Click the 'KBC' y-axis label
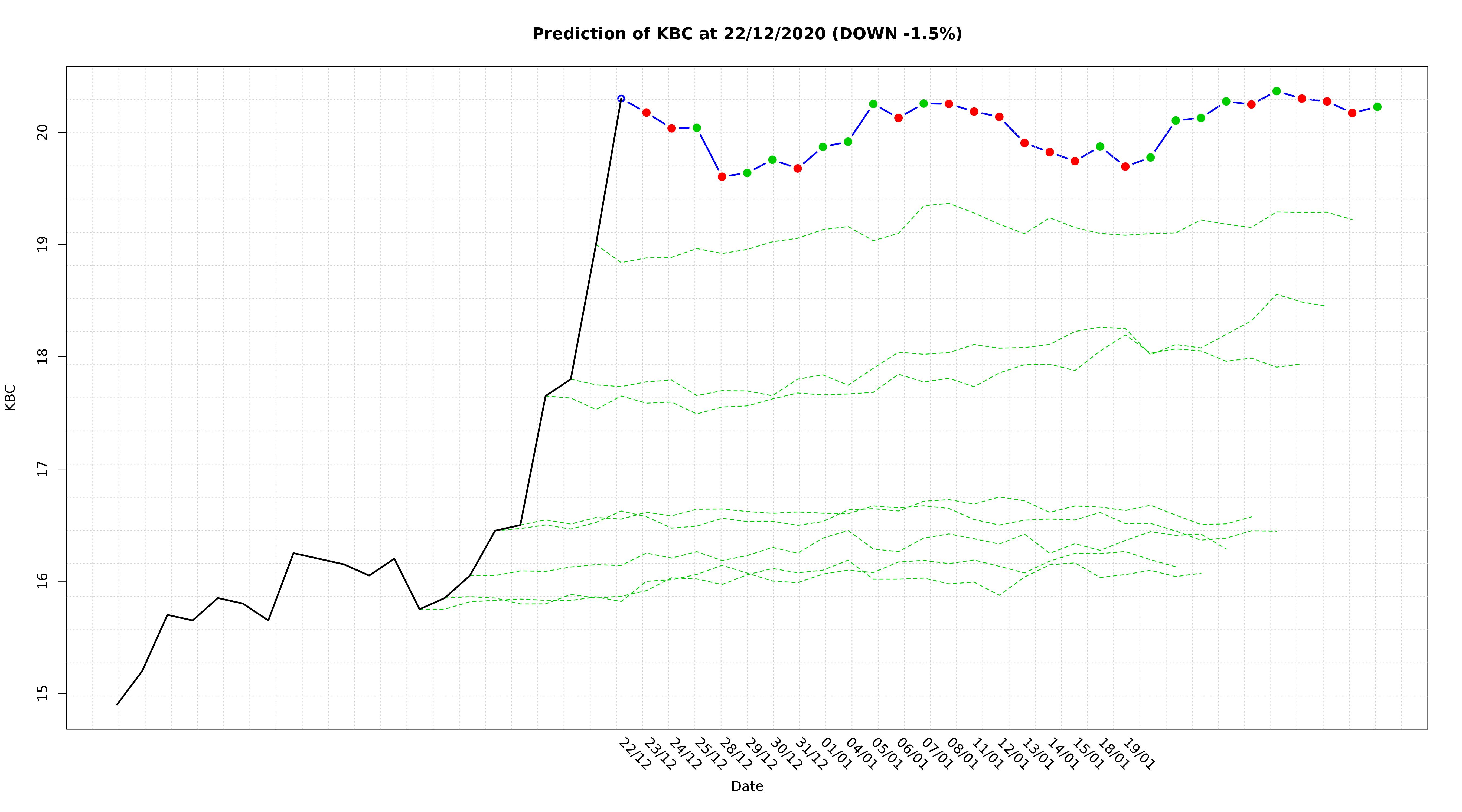The height and width of the screenshot is (812, 1462). coord(10,397)
